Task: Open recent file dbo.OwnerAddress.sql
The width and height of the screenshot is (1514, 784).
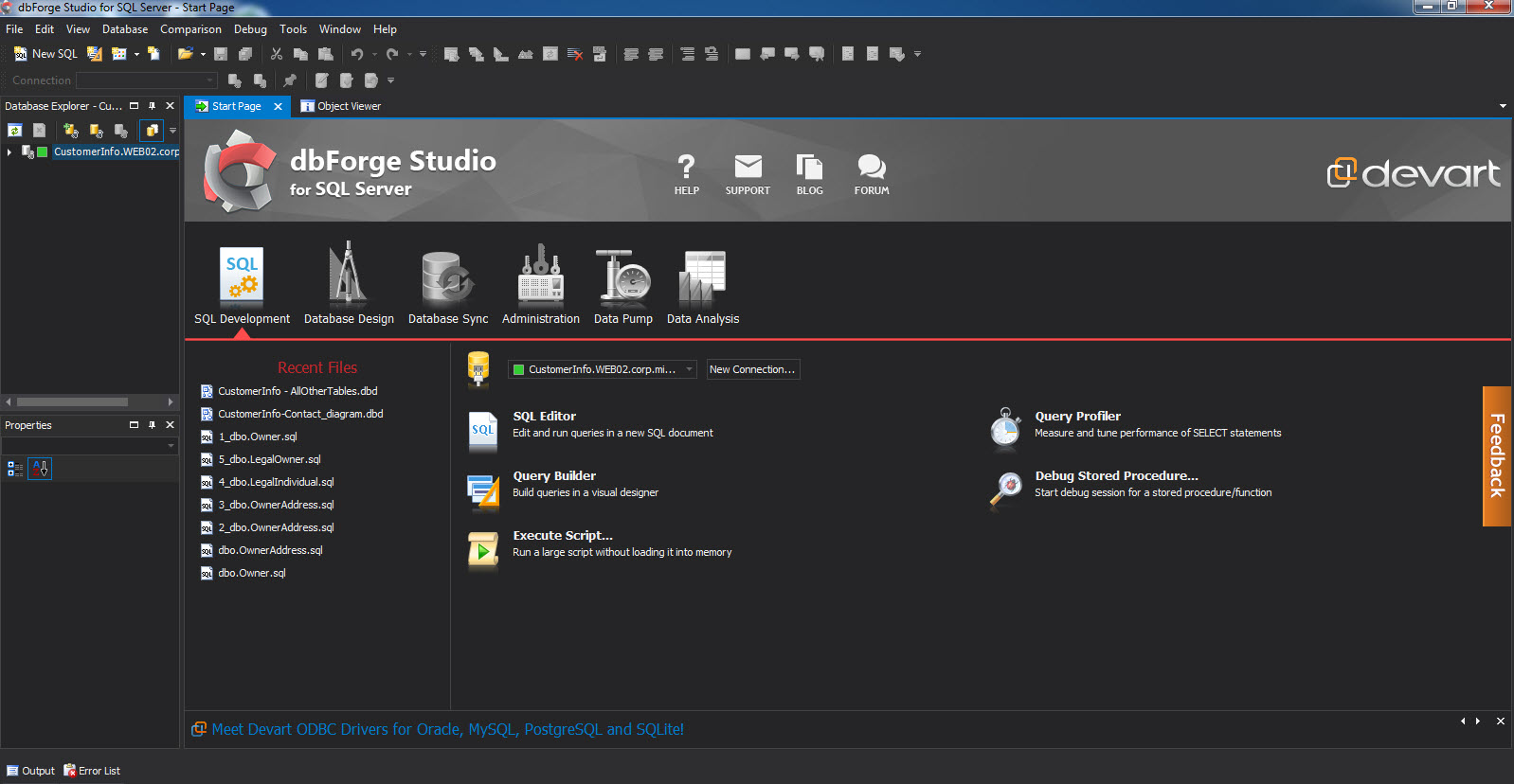Action: point(270,550)
